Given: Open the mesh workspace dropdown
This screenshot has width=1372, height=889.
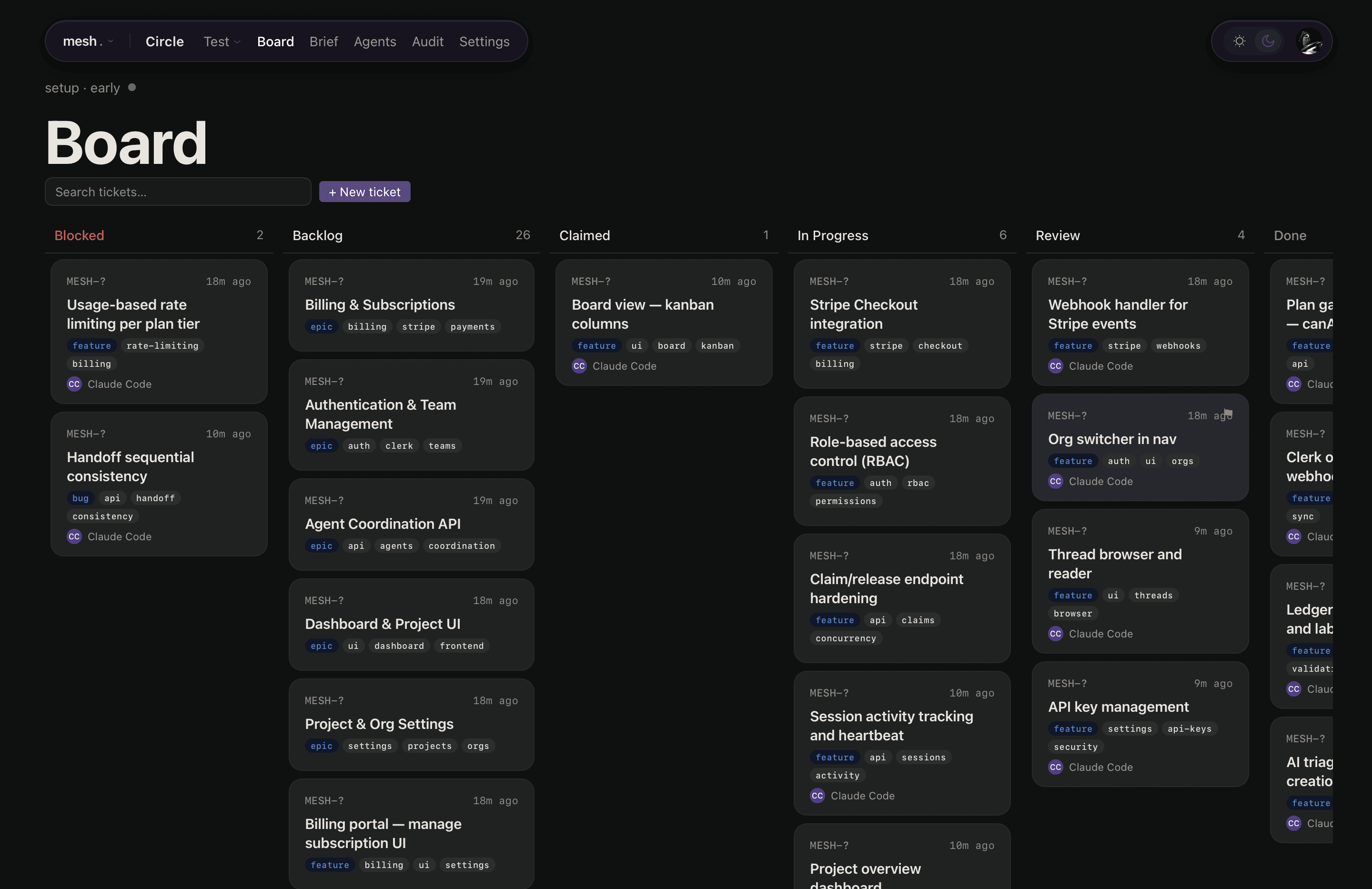Looking at the screenshot, I should tap(88, 41).
